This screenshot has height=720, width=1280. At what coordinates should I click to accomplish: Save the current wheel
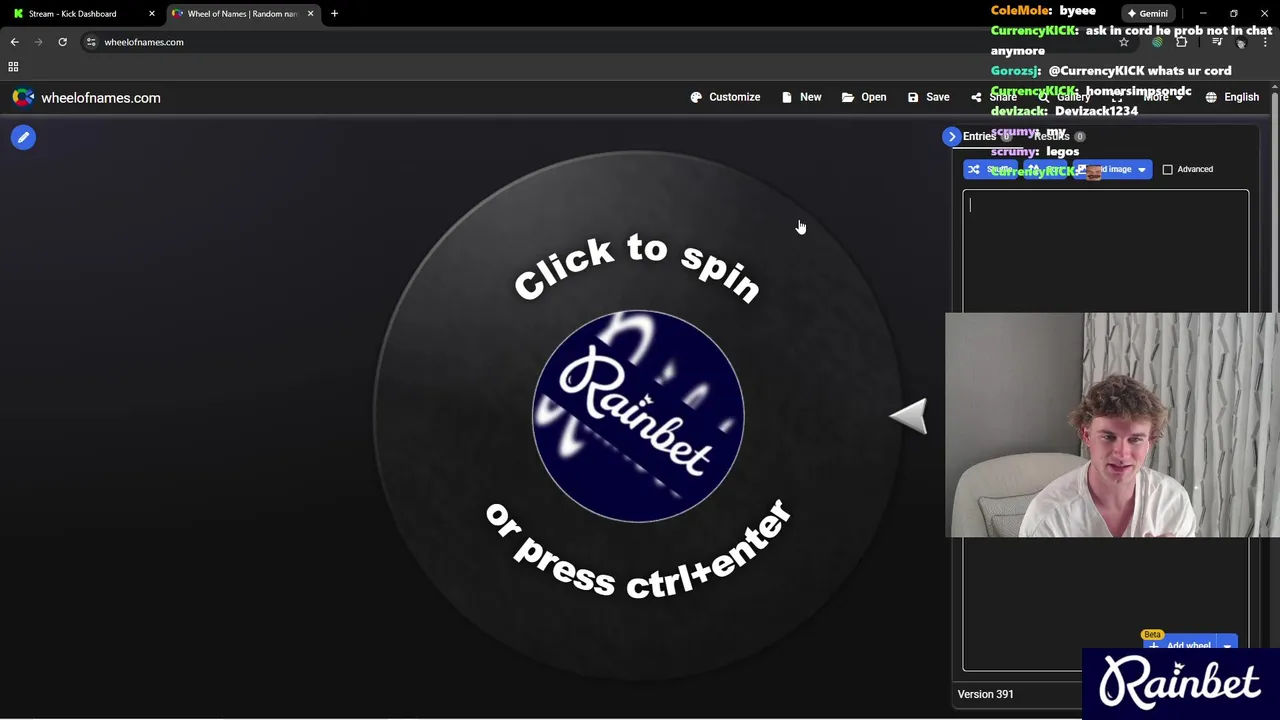(x=928, y=97)
